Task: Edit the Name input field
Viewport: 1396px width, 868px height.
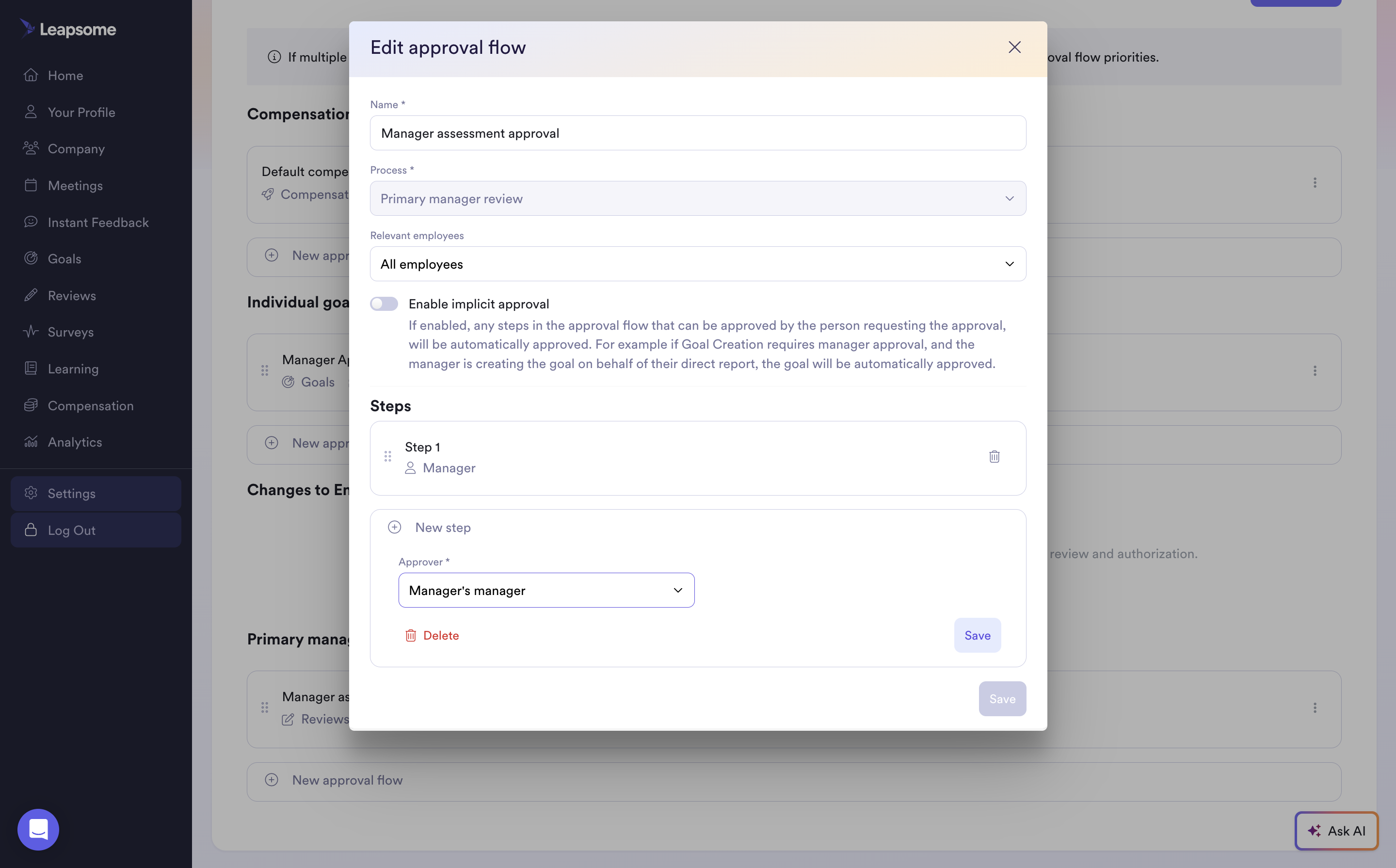Action: click(x=698, y=133)
